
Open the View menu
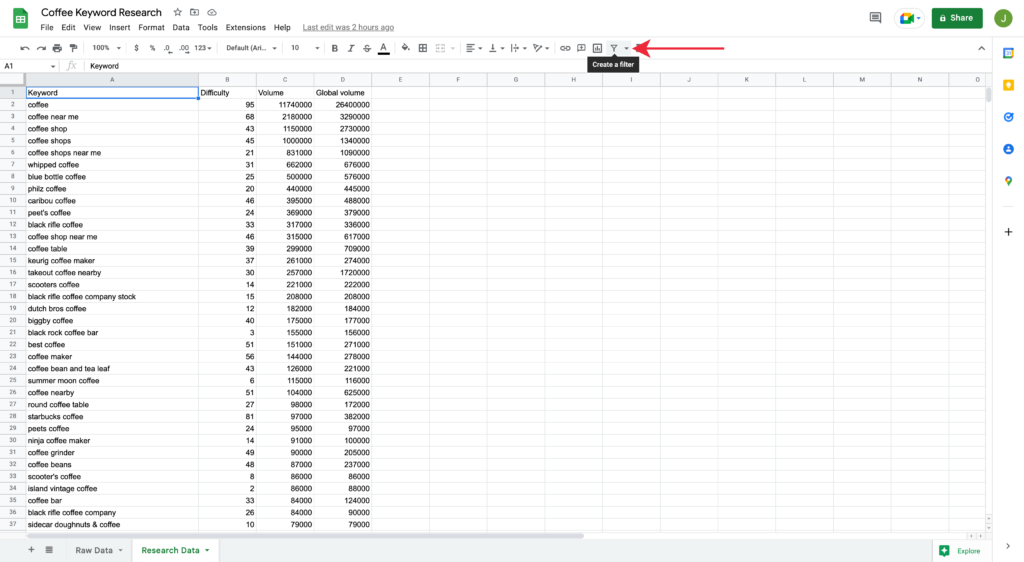click(92, 27)
